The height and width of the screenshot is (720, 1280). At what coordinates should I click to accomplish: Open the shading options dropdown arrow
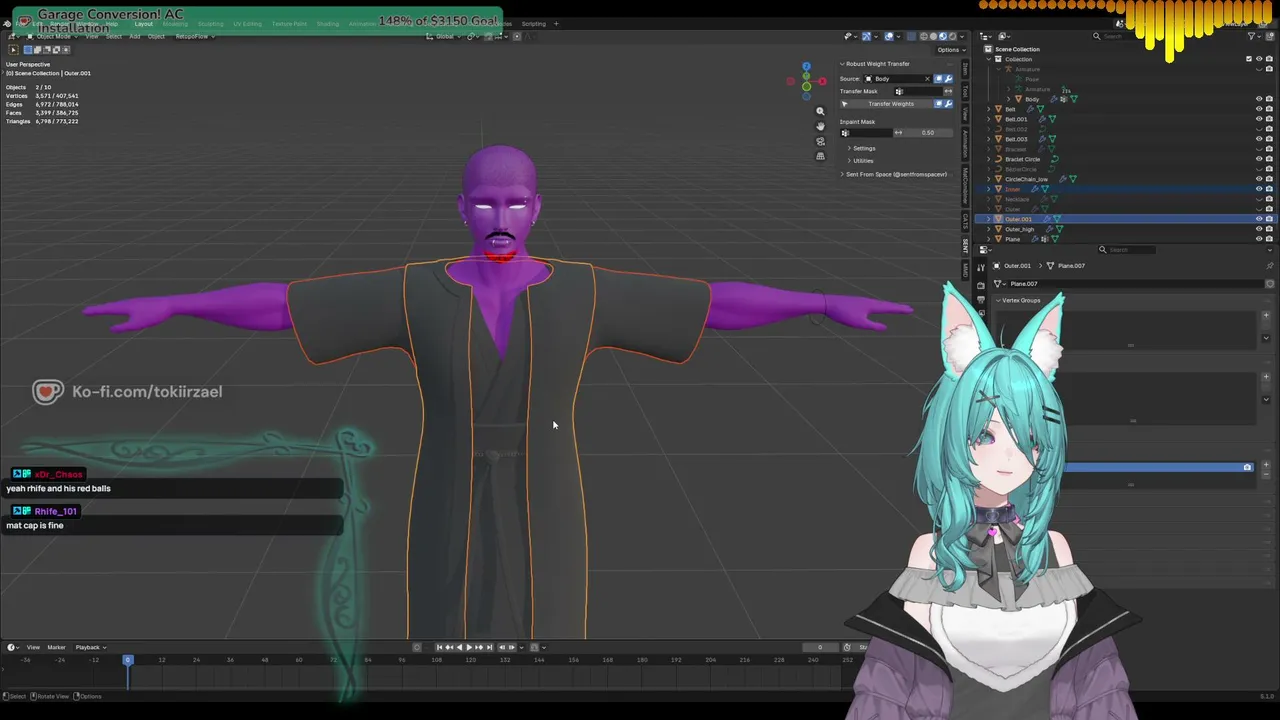962,36
